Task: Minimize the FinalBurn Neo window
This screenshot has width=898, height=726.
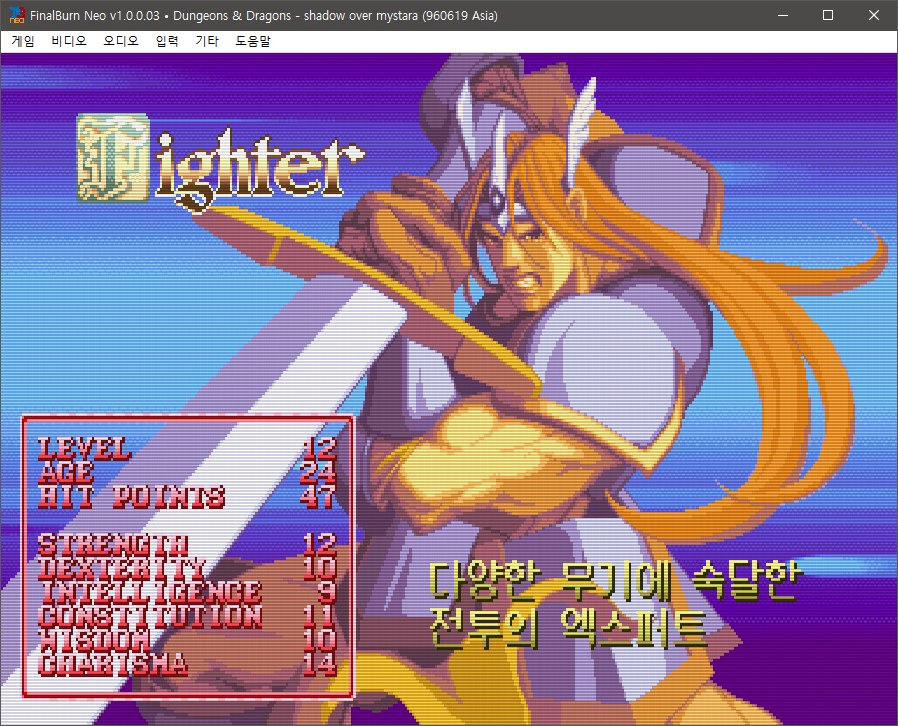Action: pos(783,15)
